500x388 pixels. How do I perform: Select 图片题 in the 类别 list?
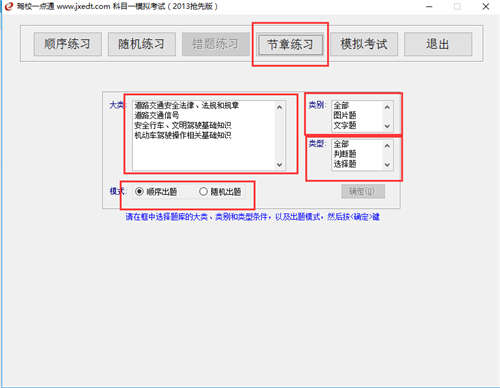tap(345, 116)
